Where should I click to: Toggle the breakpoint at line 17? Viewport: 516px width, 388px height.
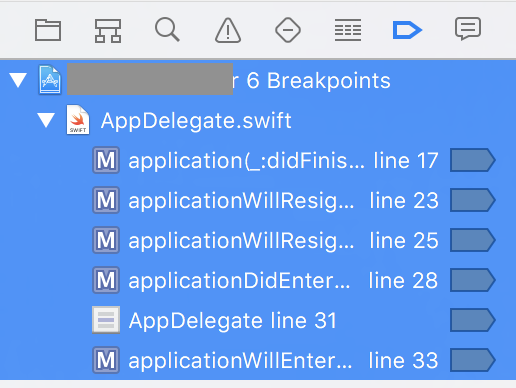(473, 160)
